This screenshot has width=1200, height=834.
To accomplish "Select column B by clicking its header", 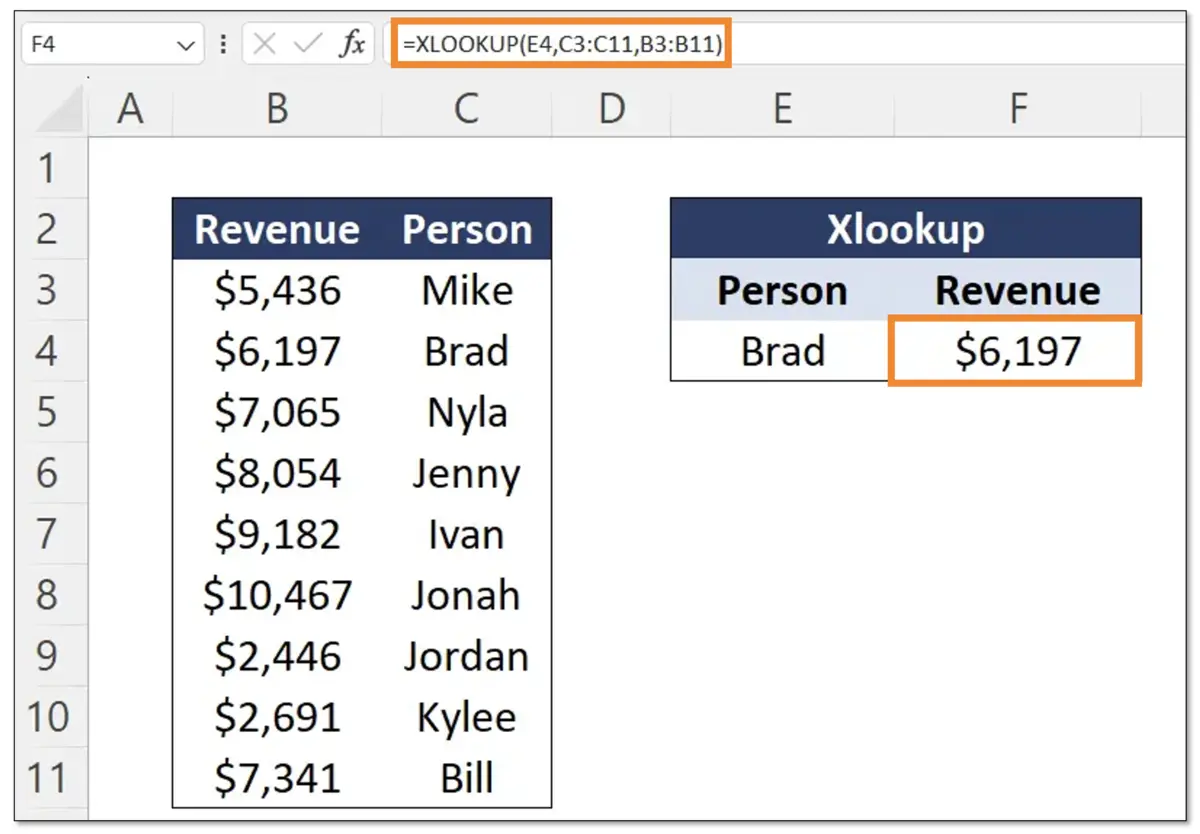I will (277, 108).
